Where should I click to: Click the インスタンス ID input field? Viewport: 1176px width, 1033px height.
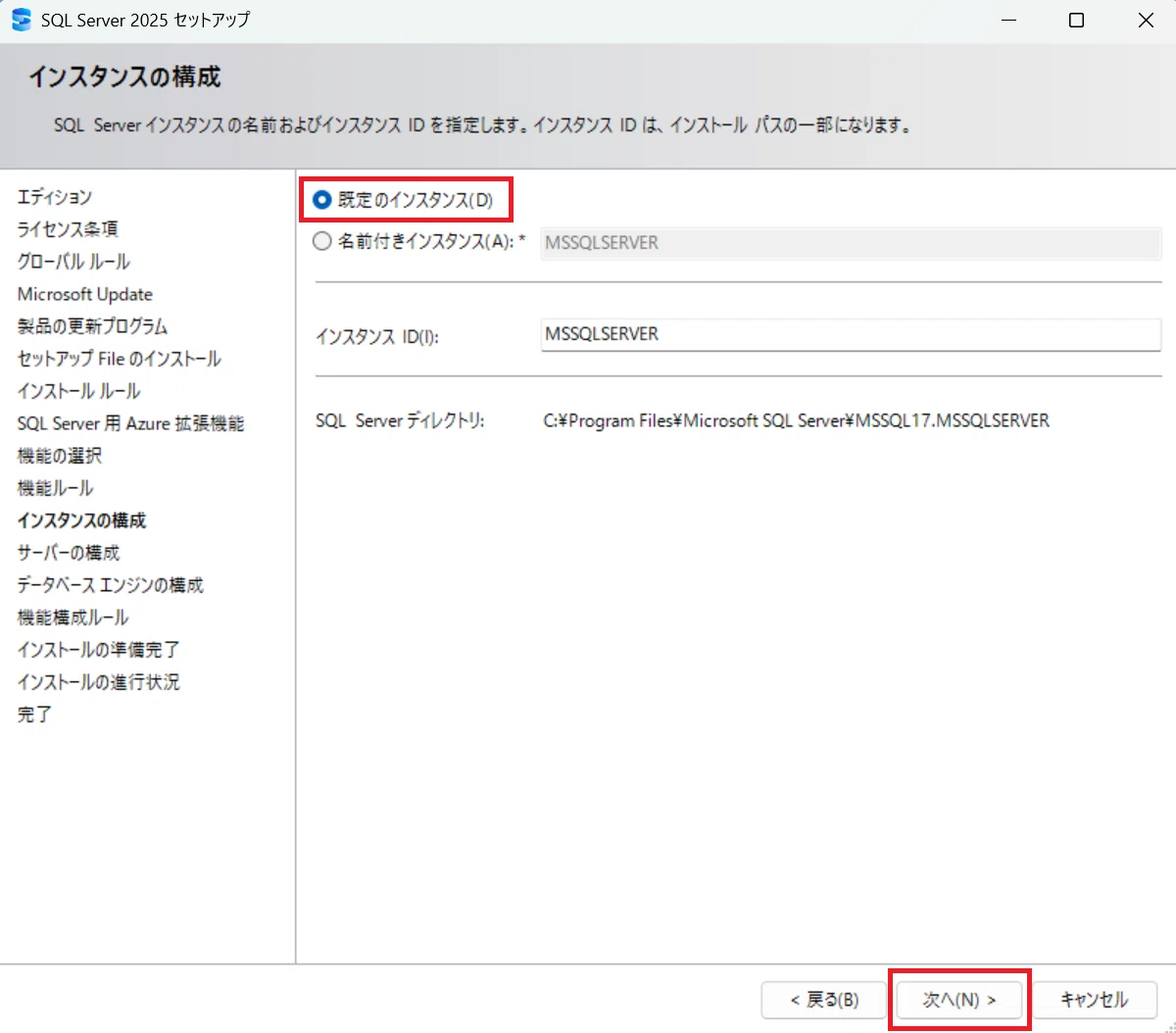tap(851, 334)
